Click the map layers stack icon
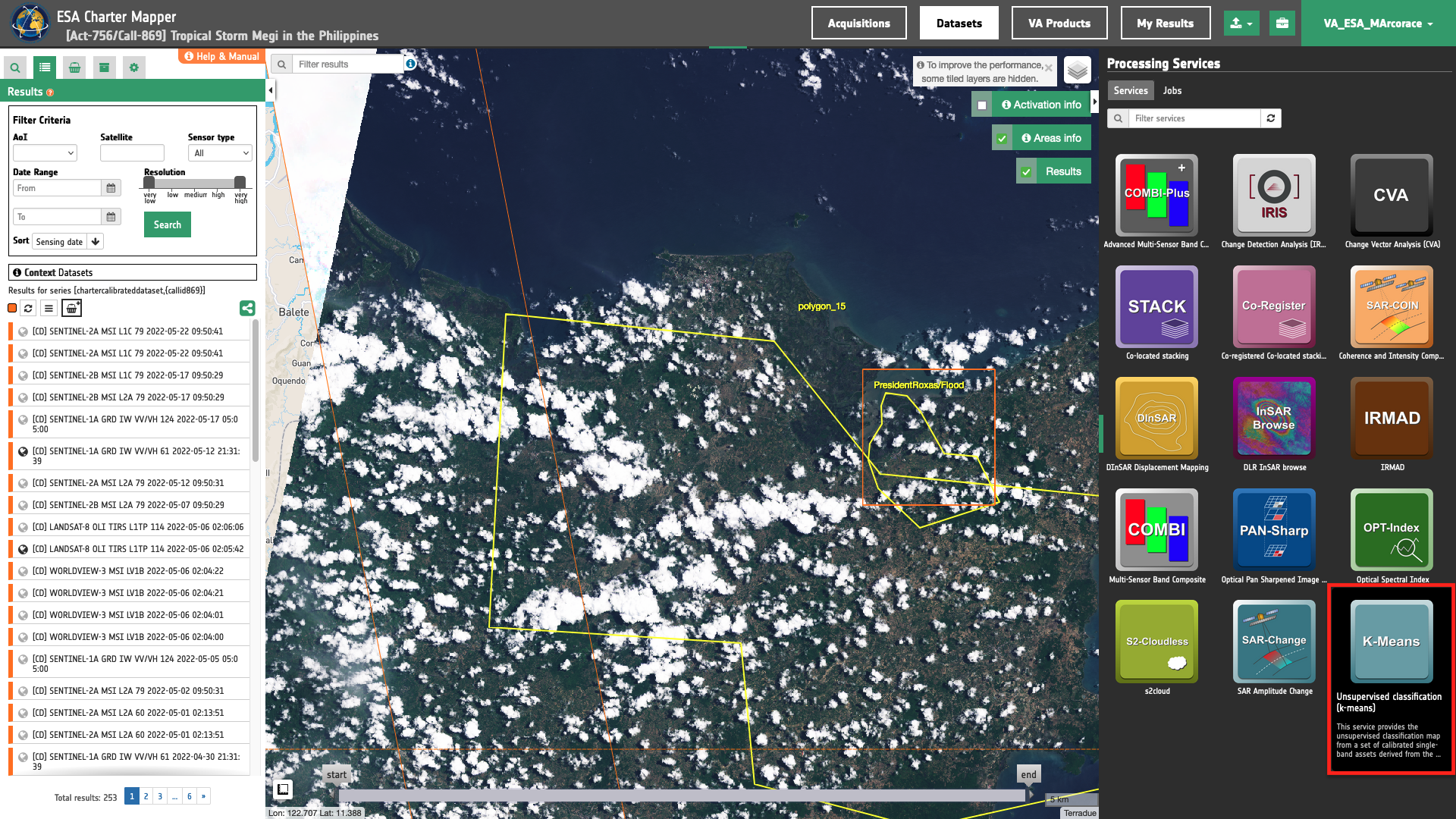Image resolution: width=1456 pixels, height=819 pixels. (x=1078, y=71)
